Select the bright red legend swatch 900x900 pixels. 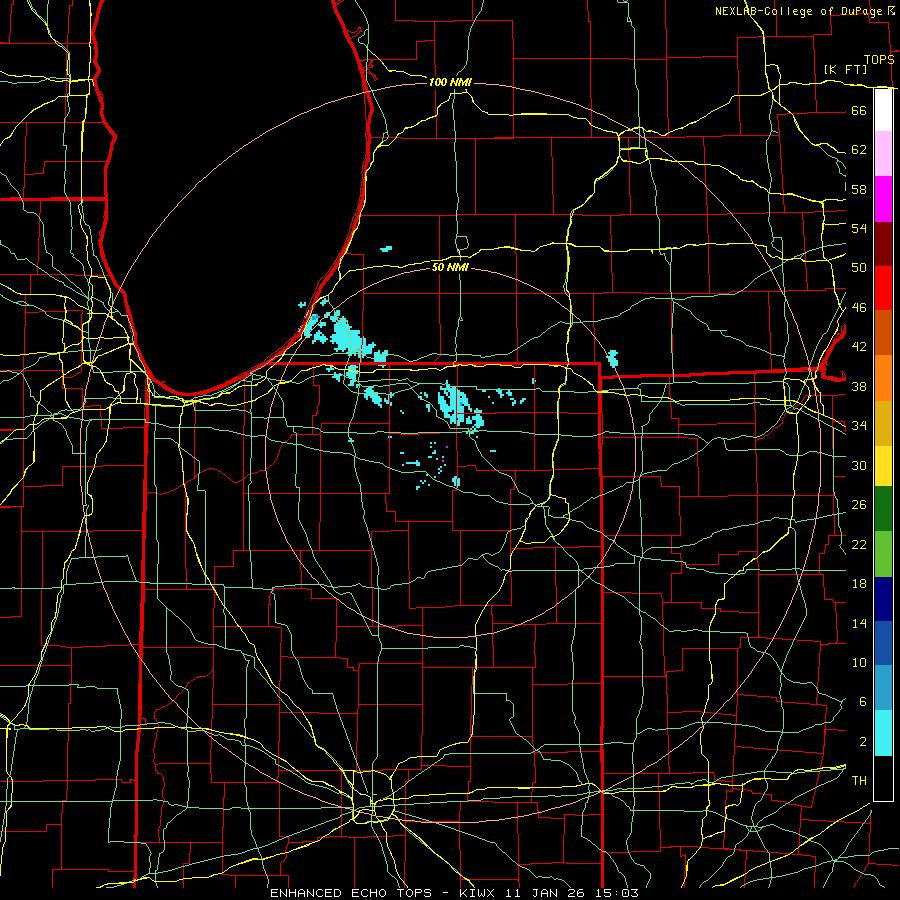(x=883, y=288)
